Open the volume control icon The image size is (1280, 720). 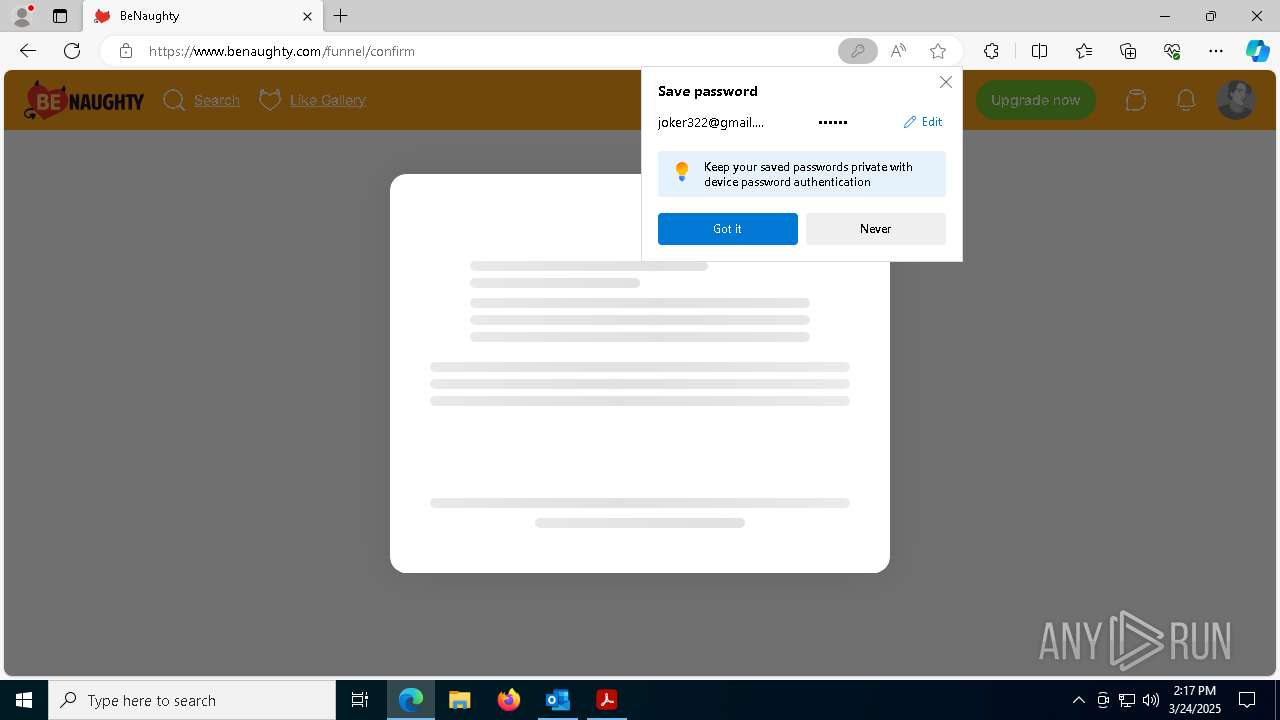pos(1151,700)
